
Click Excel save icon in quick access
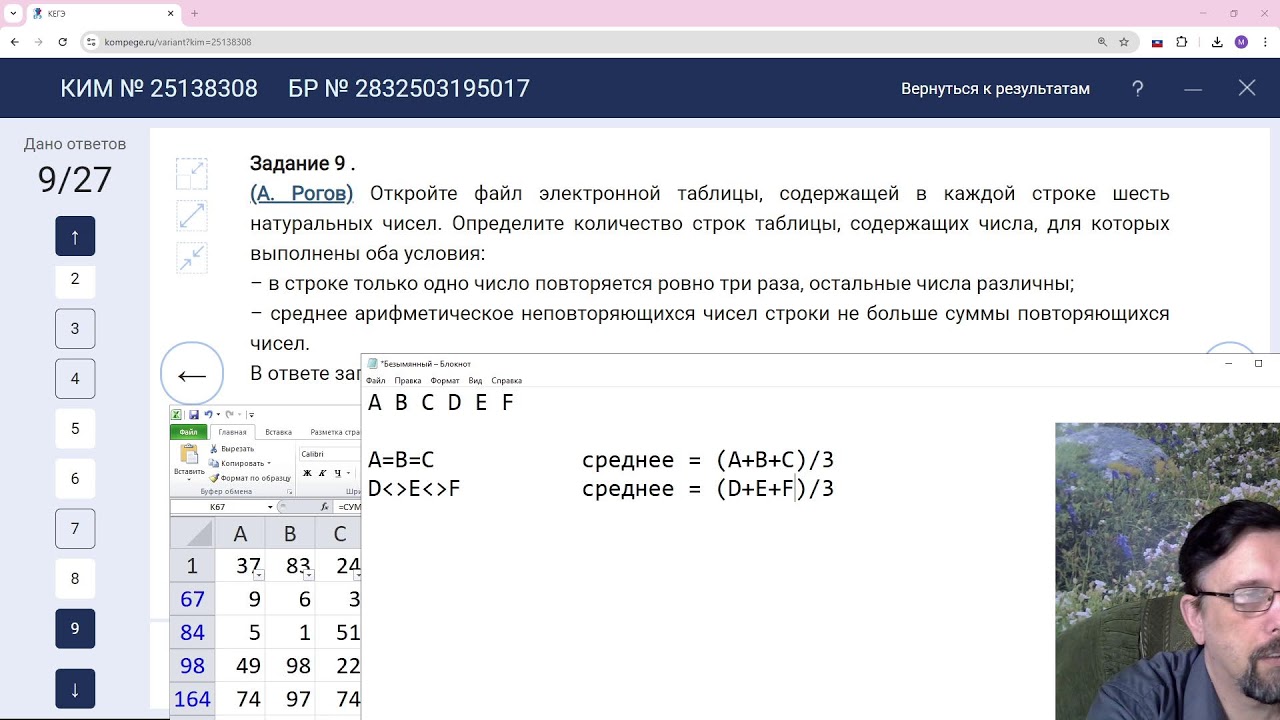coord(193,414)
